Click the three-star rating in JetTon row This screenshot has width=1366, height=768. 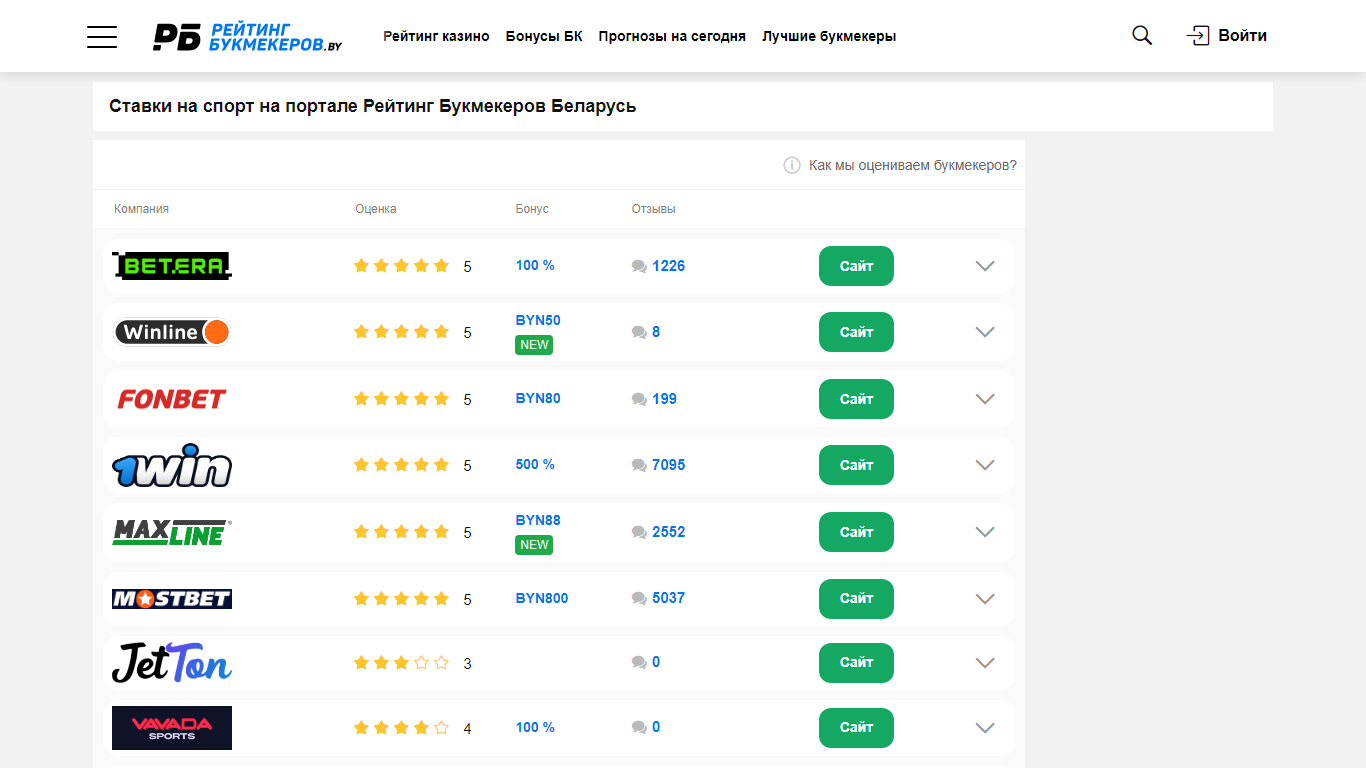point(401,662)
